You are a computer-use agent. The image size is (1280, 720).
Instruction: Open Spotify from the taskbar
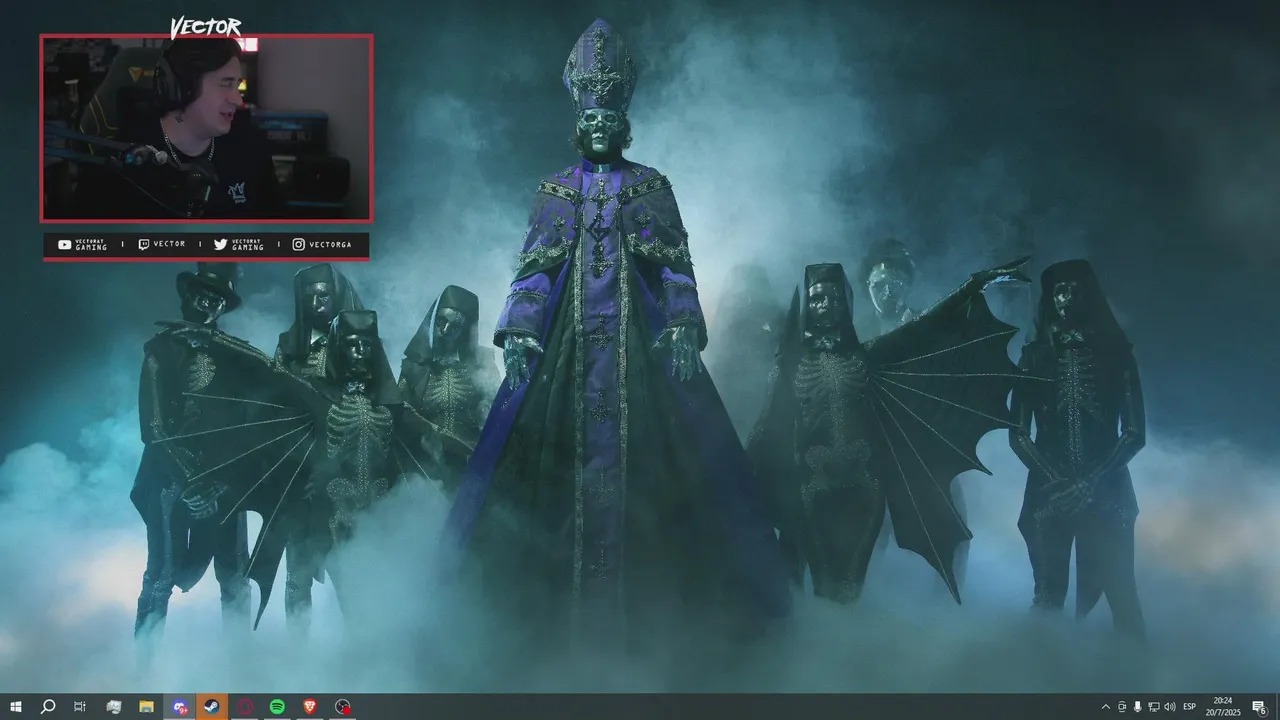[277, 707]
